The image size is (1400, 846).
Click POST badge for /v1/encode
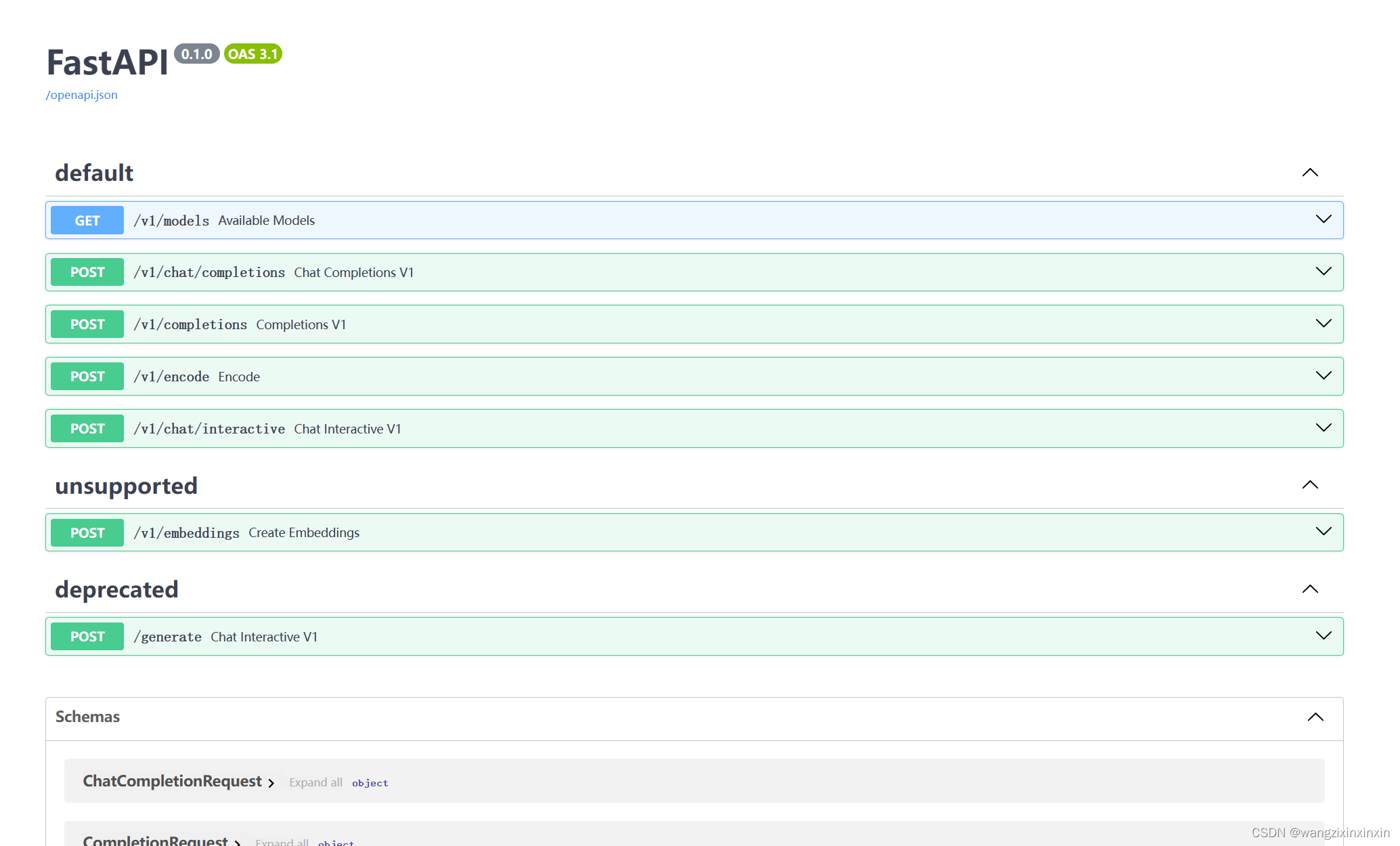[87, 377]
